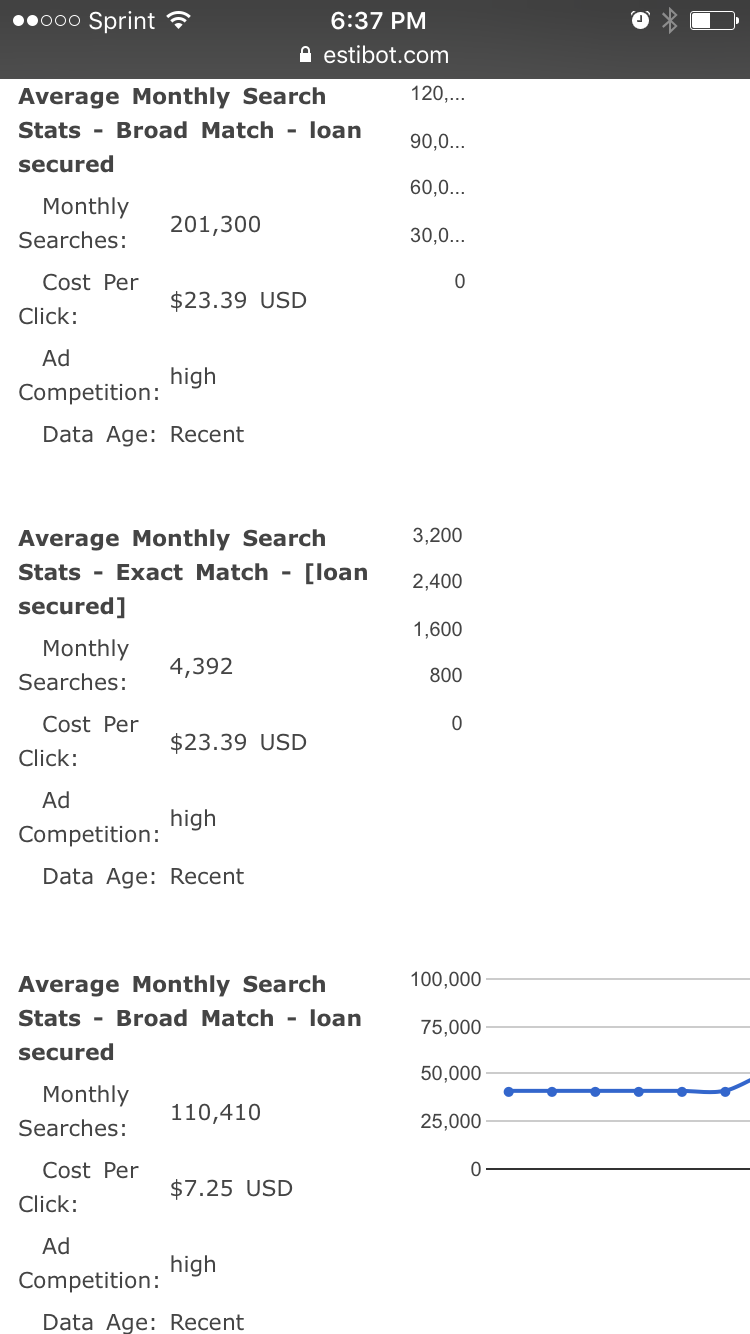
Task: Click the first data point on blue line chart
Action: (509, 1091)
